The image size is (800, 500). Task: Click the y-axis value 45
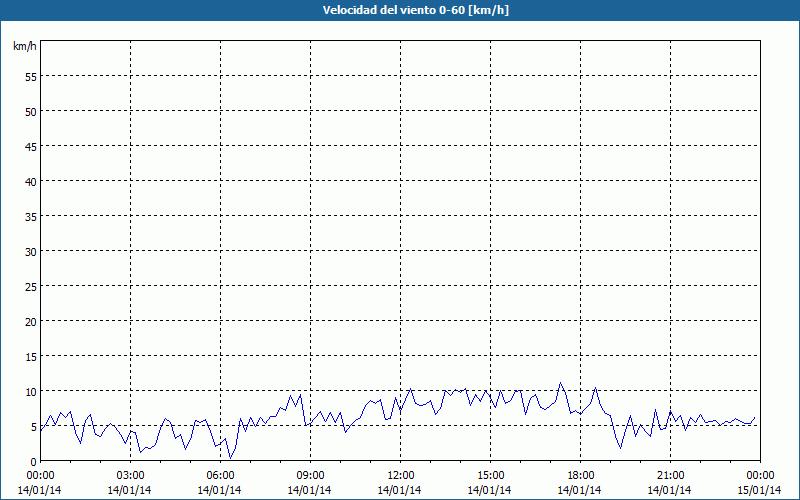[31, 146]
